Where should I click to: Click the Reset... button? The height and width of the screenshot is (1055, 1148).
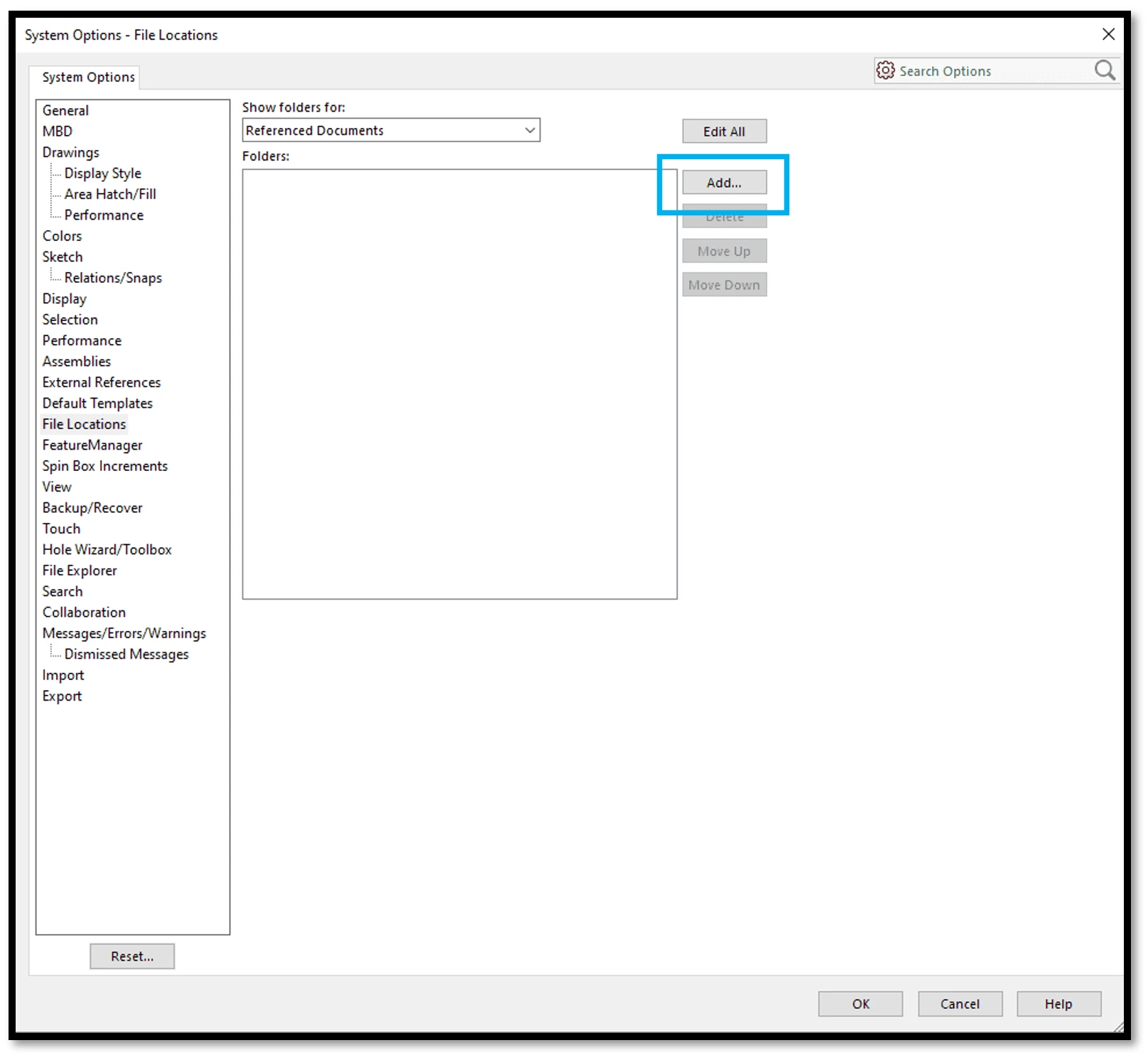pyautogui.click(x=132, y=956)
